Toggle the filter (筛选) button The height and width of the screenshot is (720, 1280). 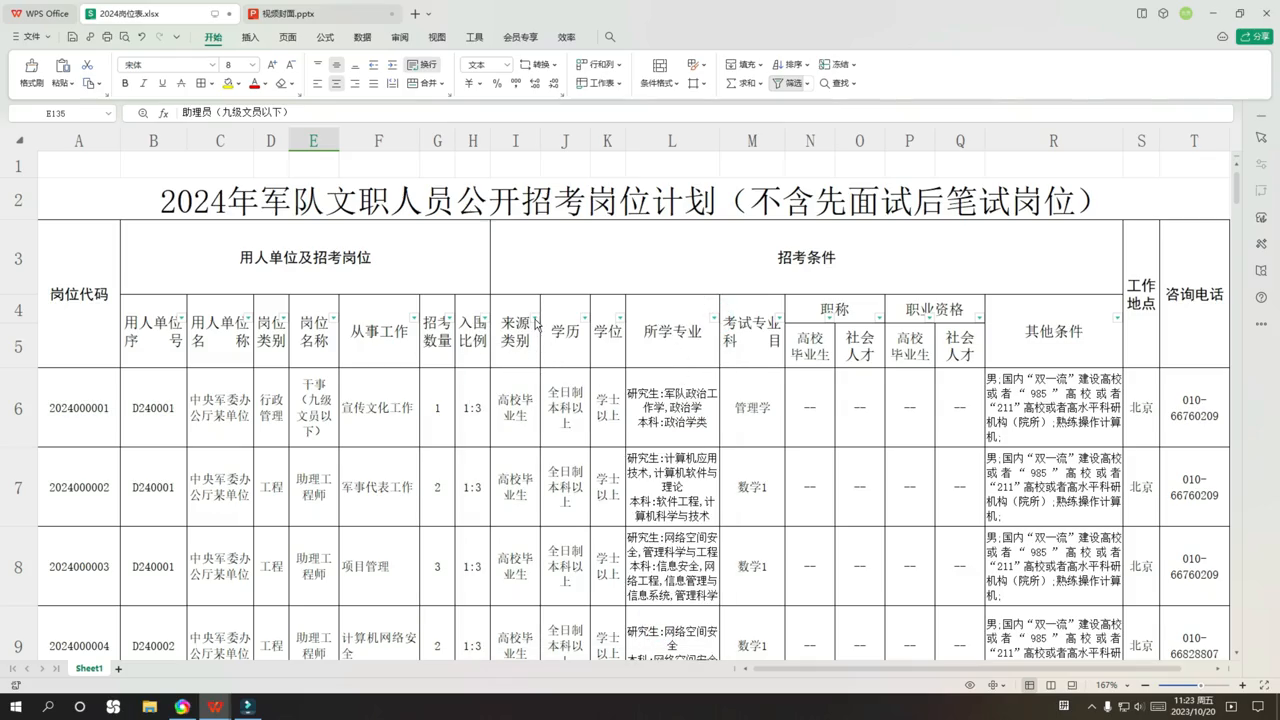(x=788, y=84)
